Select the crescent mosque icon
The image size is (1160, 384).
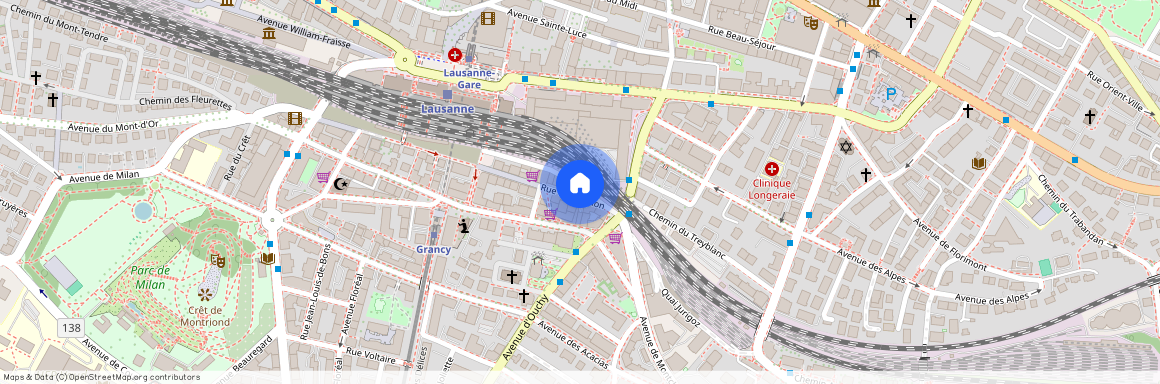[340, 183]
